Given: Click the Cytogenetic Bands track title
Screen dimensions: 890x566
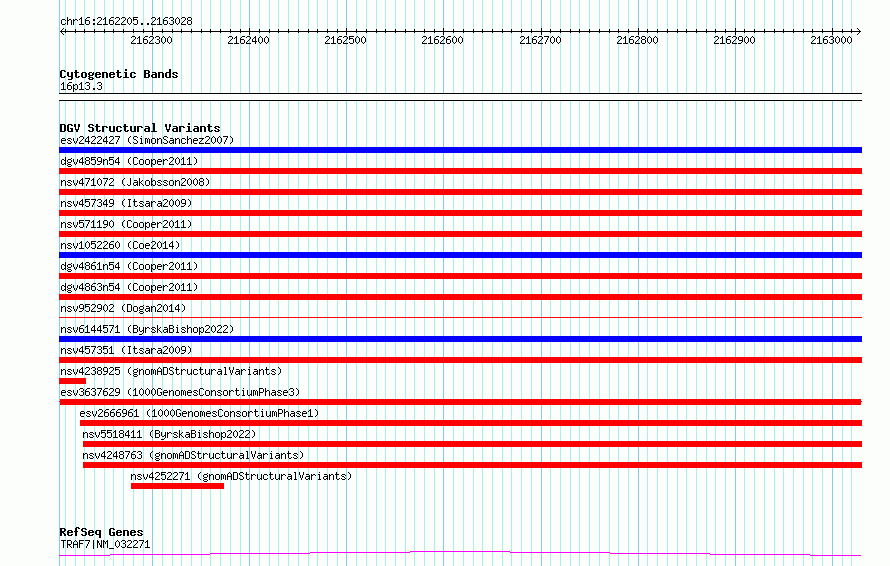Looking at the screenshot, I should [119, 74].
